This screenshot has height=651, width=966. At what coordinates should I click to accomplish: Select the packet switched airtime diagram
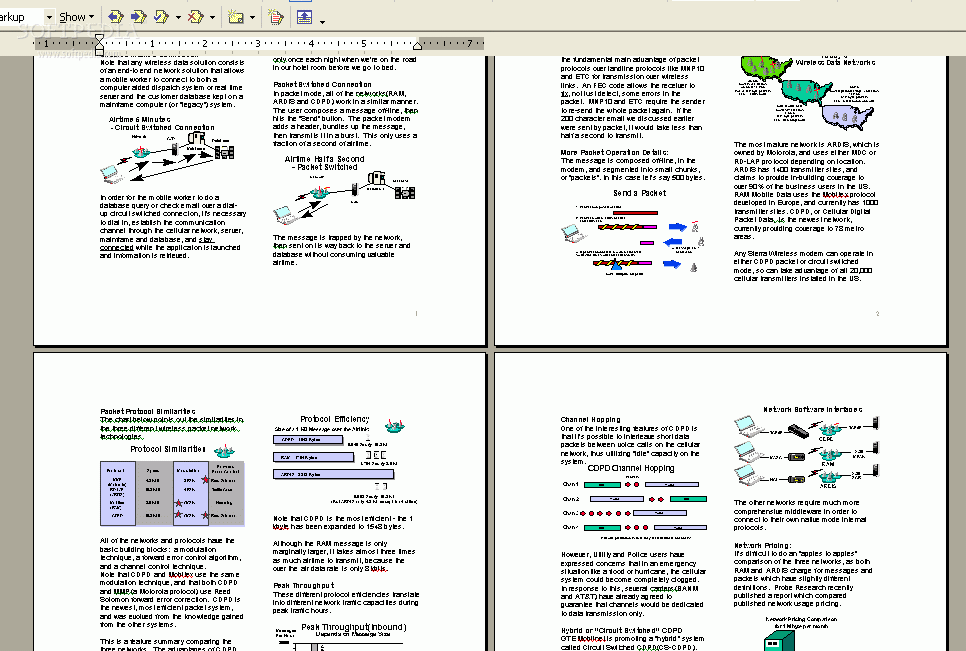tap(344, 198)
